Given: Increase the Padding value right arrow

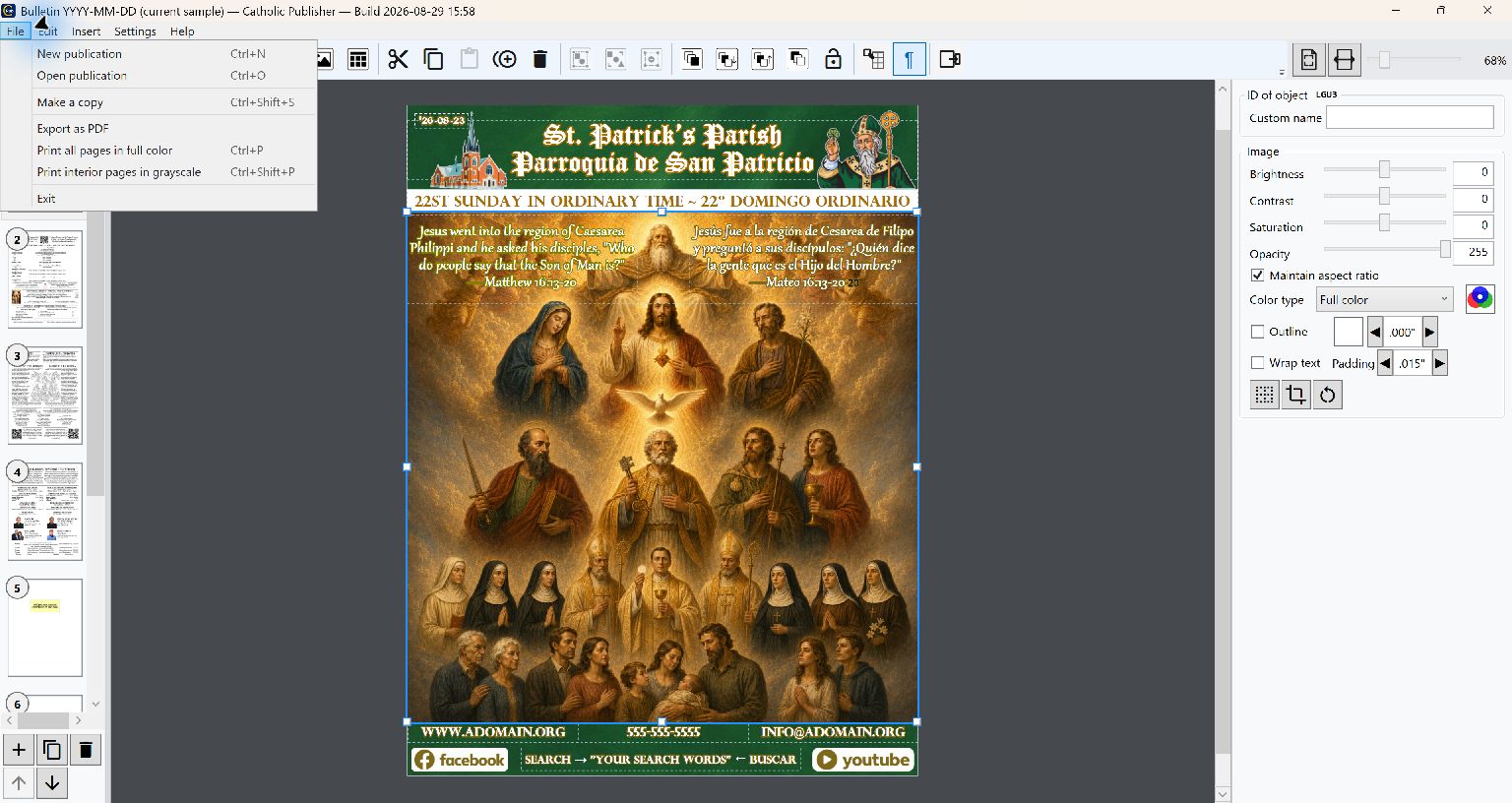Looking at the screenshot, I should (1439, 363).
